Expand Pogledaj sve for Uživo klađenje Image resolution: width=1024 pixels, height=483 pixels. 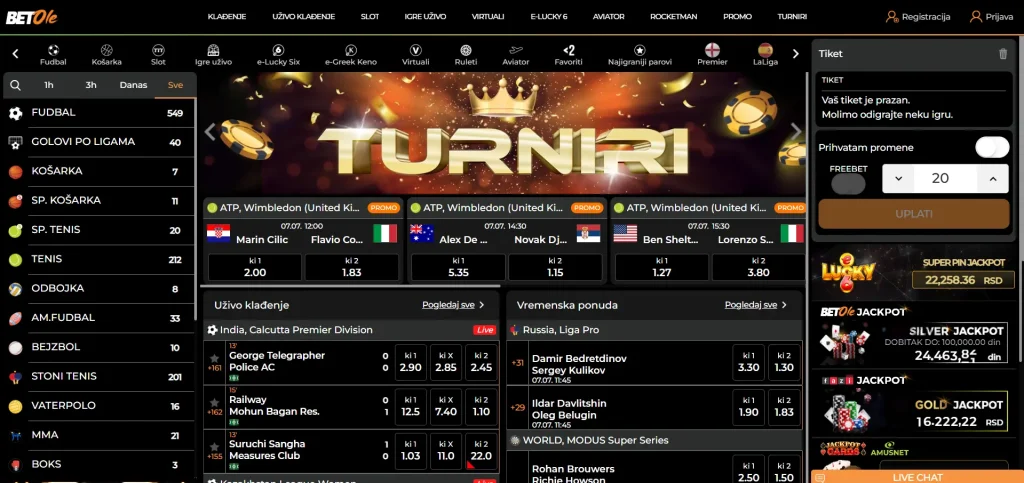[453, 304]
